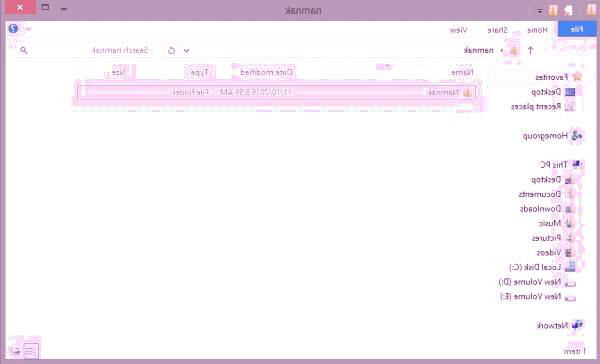This screenshot has width=600, height=364.
Task: Switch to large icons view in status bar
Action: click(x=16, y=351)
